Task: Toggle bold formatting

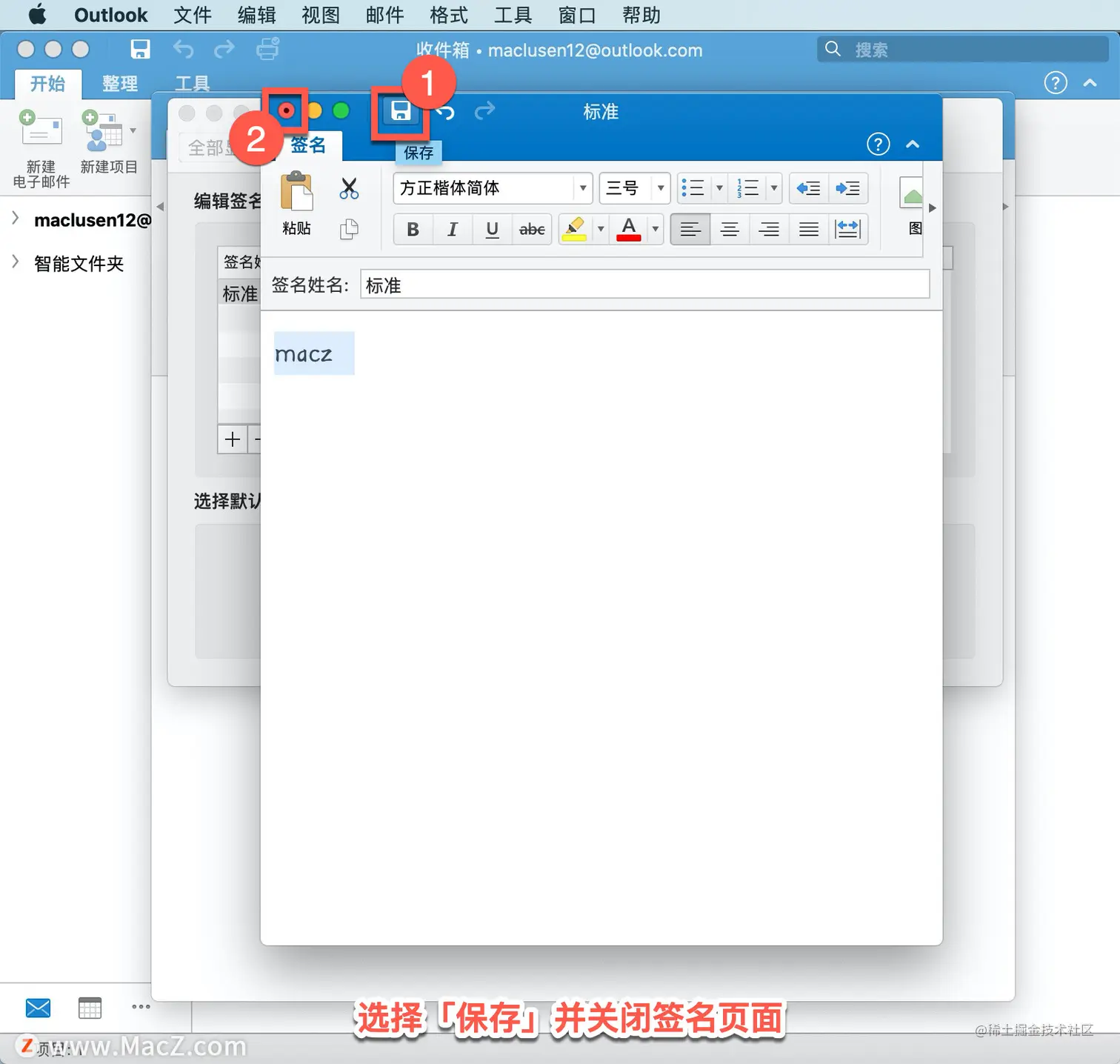Action: [413, 230]
